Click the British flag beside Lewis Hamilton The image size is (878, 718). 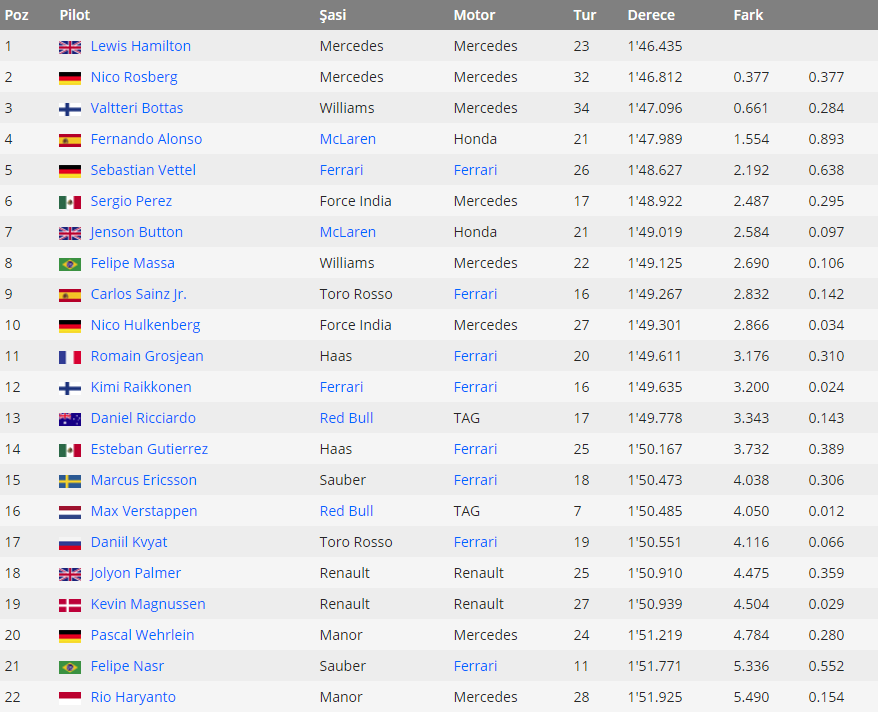70,47
